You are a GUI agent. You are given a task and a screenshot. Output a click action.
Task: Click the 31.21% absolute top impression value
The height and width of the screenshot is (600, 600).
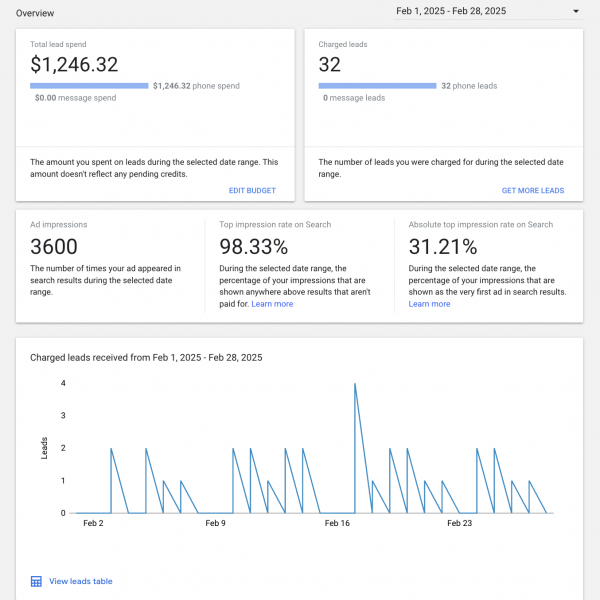tap(442, 246)
